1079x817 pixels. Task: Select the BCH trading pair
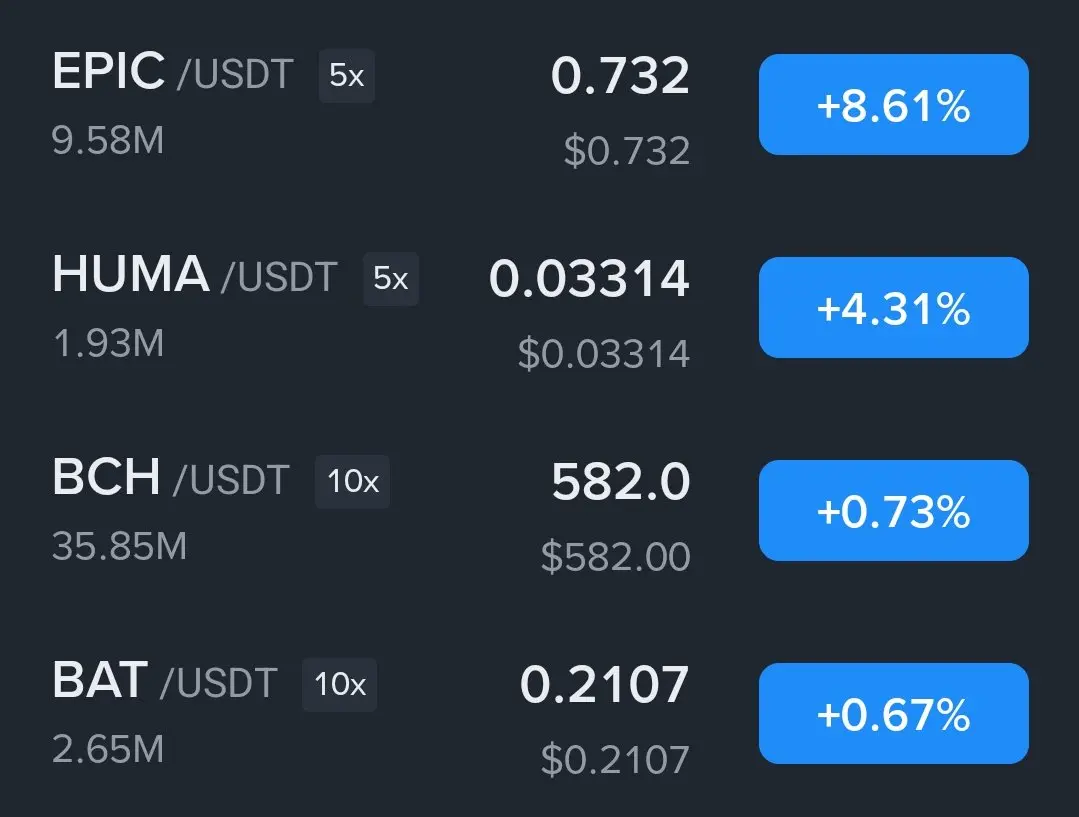(106, 479)
